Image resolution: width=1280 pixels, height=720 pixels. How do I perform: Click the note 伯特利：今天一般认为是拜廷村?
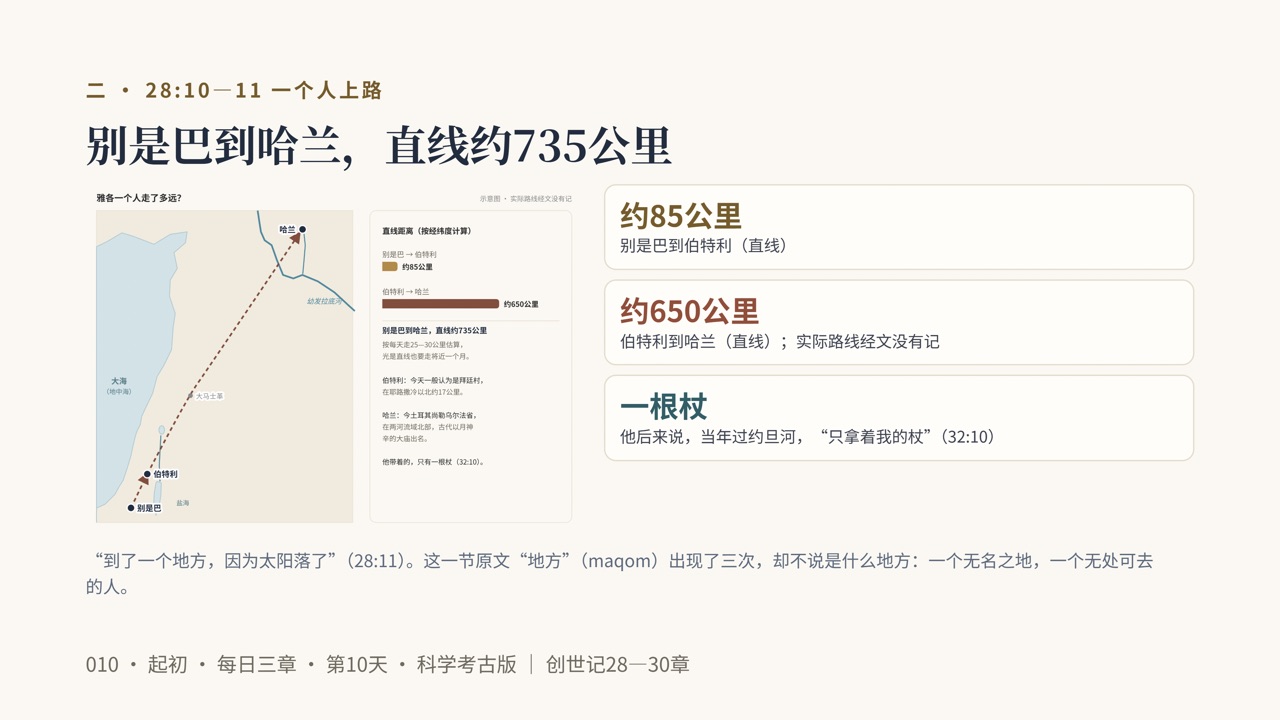(x=433, y=381)
